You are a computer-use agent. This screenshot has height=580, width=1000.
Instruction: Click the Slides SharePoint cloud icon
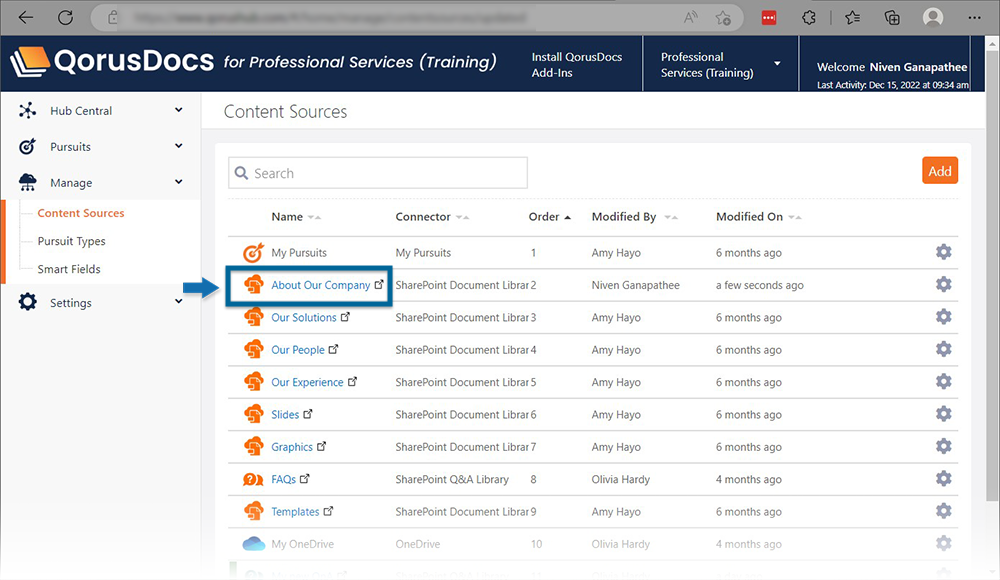pos(253,414)
